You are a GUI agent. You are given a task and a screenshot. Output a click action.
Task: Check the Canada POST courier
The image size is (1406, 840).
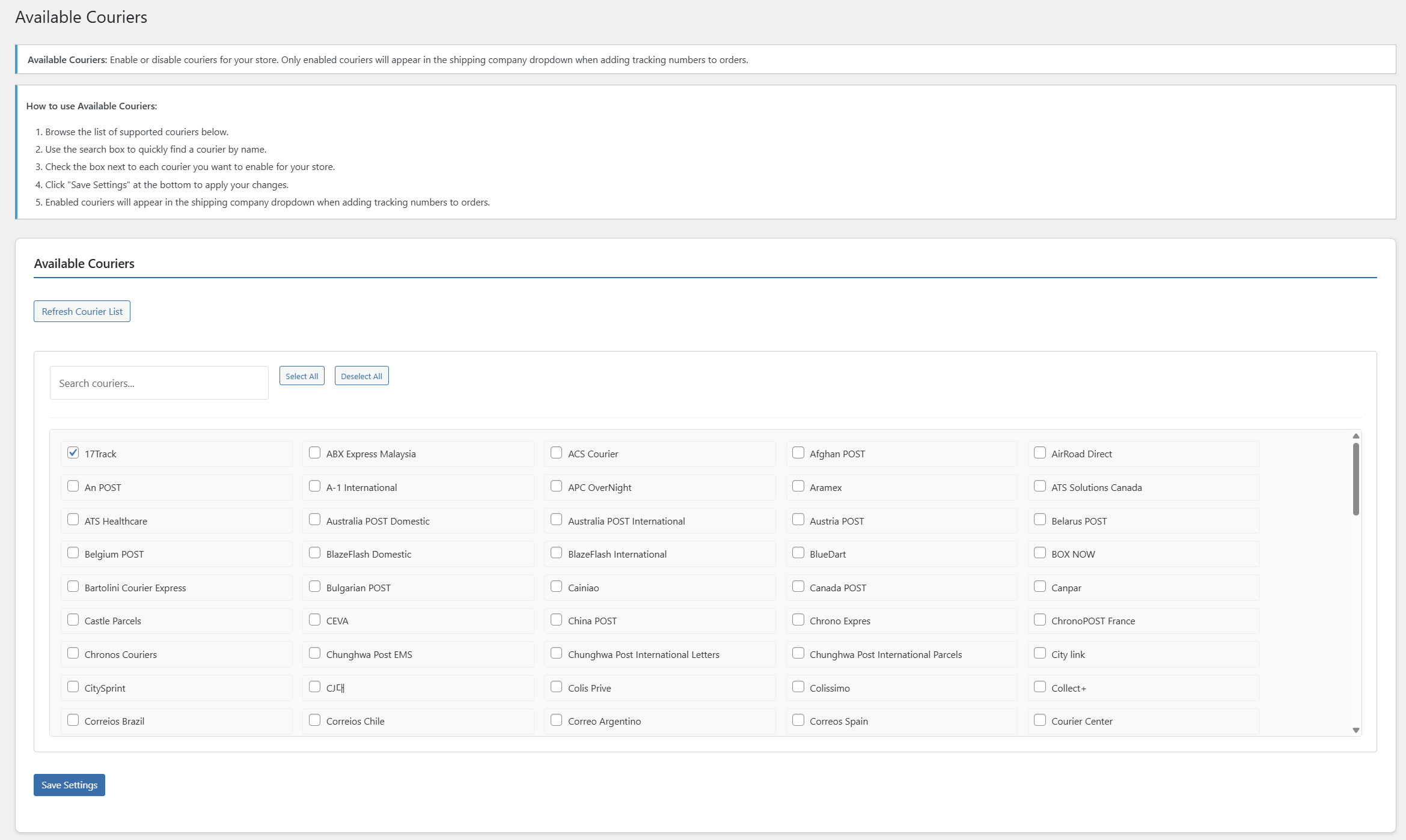click(798, 586)
